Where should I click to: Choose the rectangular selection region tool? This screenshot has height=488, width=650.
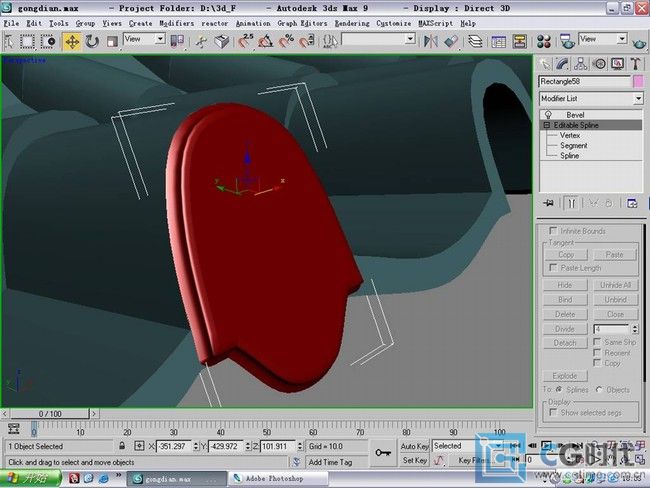click(x=27, y=41)
